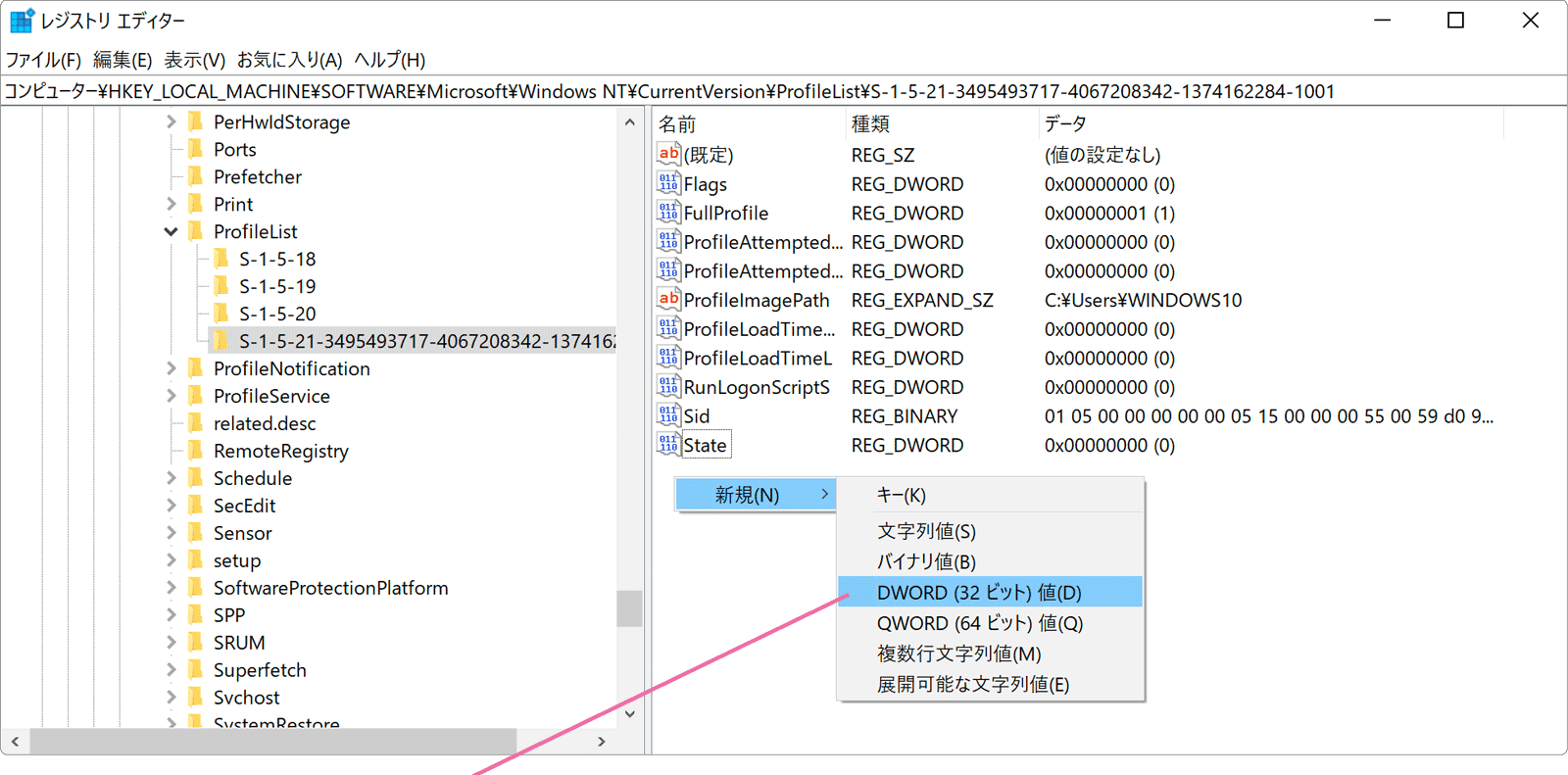Click the RunLogonScriptS DWORD value icon
This screenshot has width=1568, height=775.
pyautogui.click(x=668, y=387)
